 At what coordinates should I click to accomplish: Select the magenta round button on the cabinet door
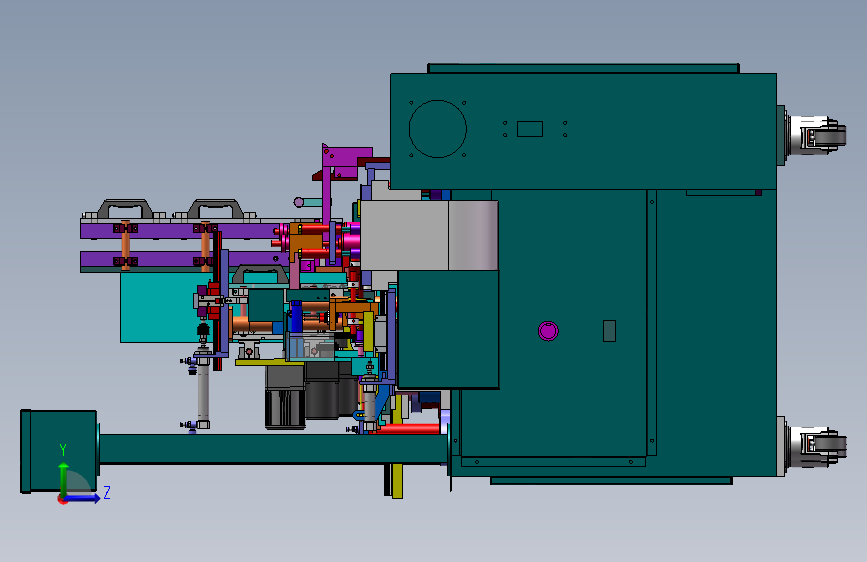[x=548, y=331]
